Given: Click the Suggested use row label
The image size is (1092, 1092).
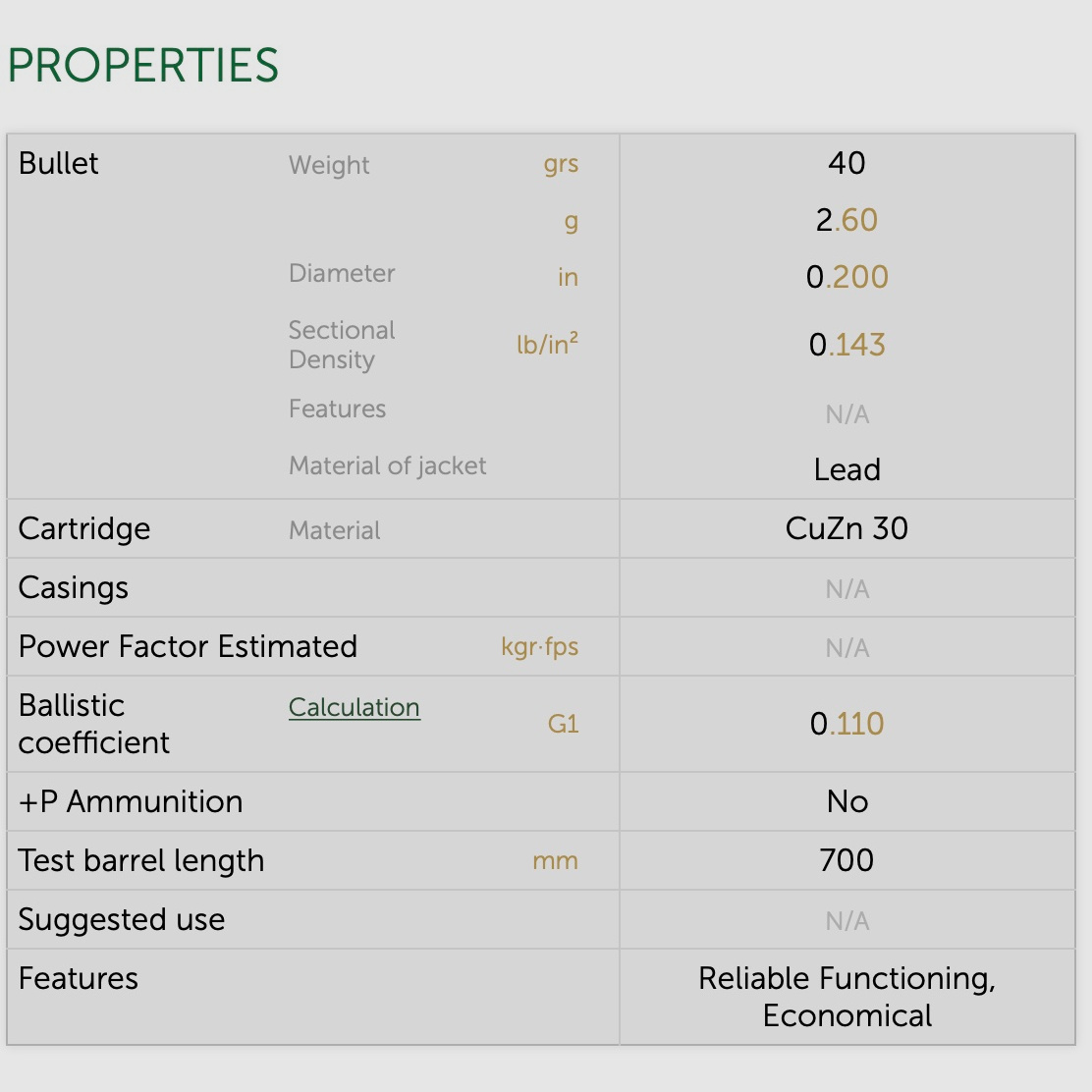Looking at the screenshot, I should point(122,919).
